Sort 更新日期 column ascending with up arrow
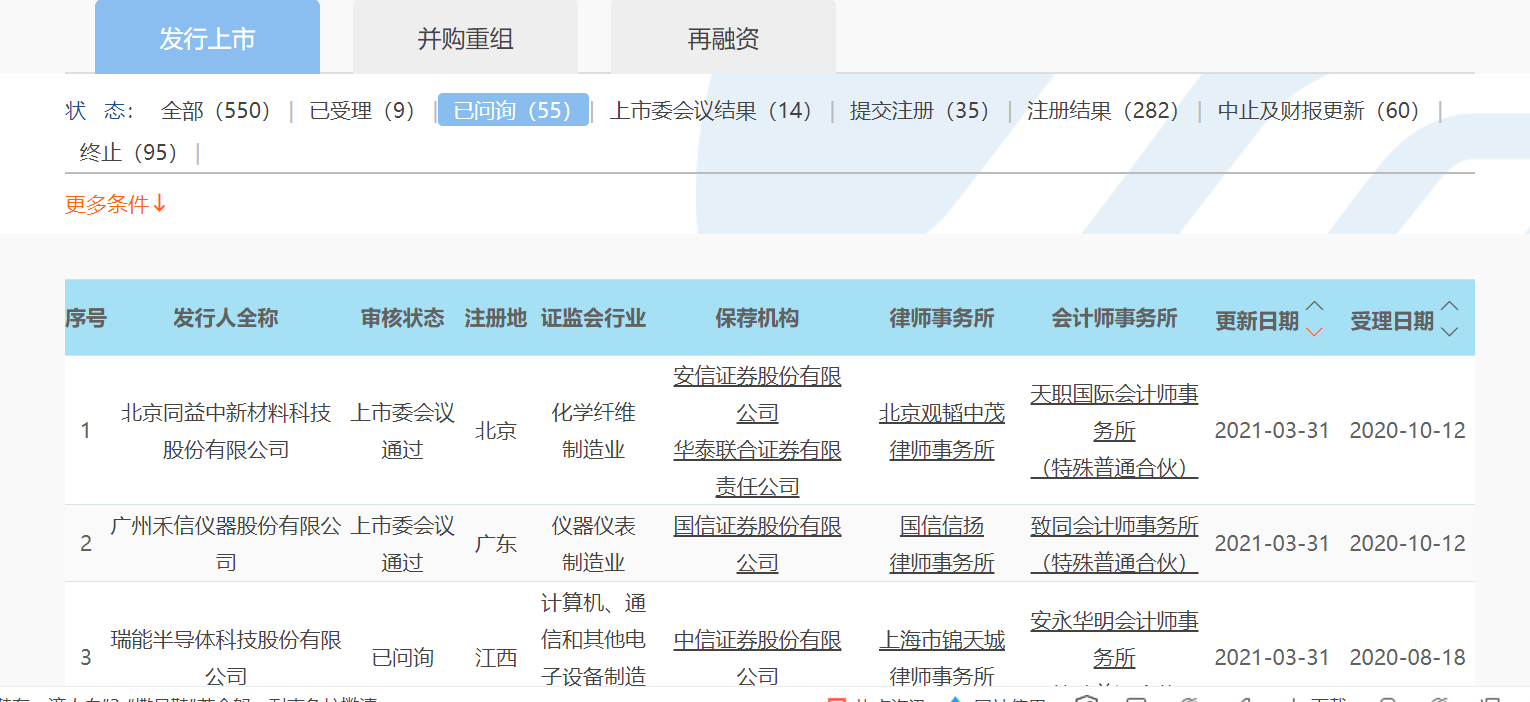Viewport: 1530px width, 702px height. (1315, 306)
